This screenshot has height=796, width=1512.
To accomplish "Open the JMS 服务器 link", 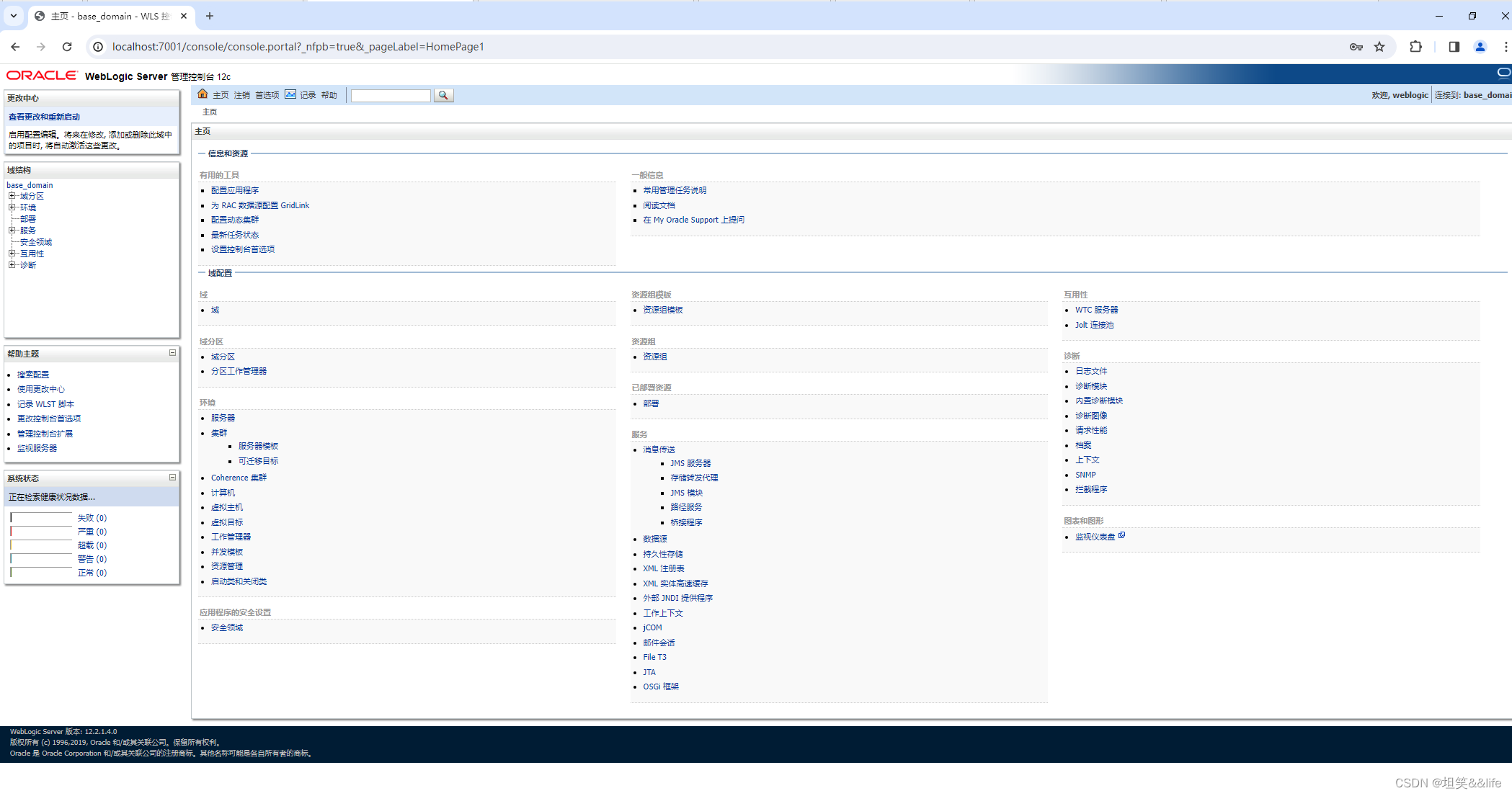I will coord(690,463).
